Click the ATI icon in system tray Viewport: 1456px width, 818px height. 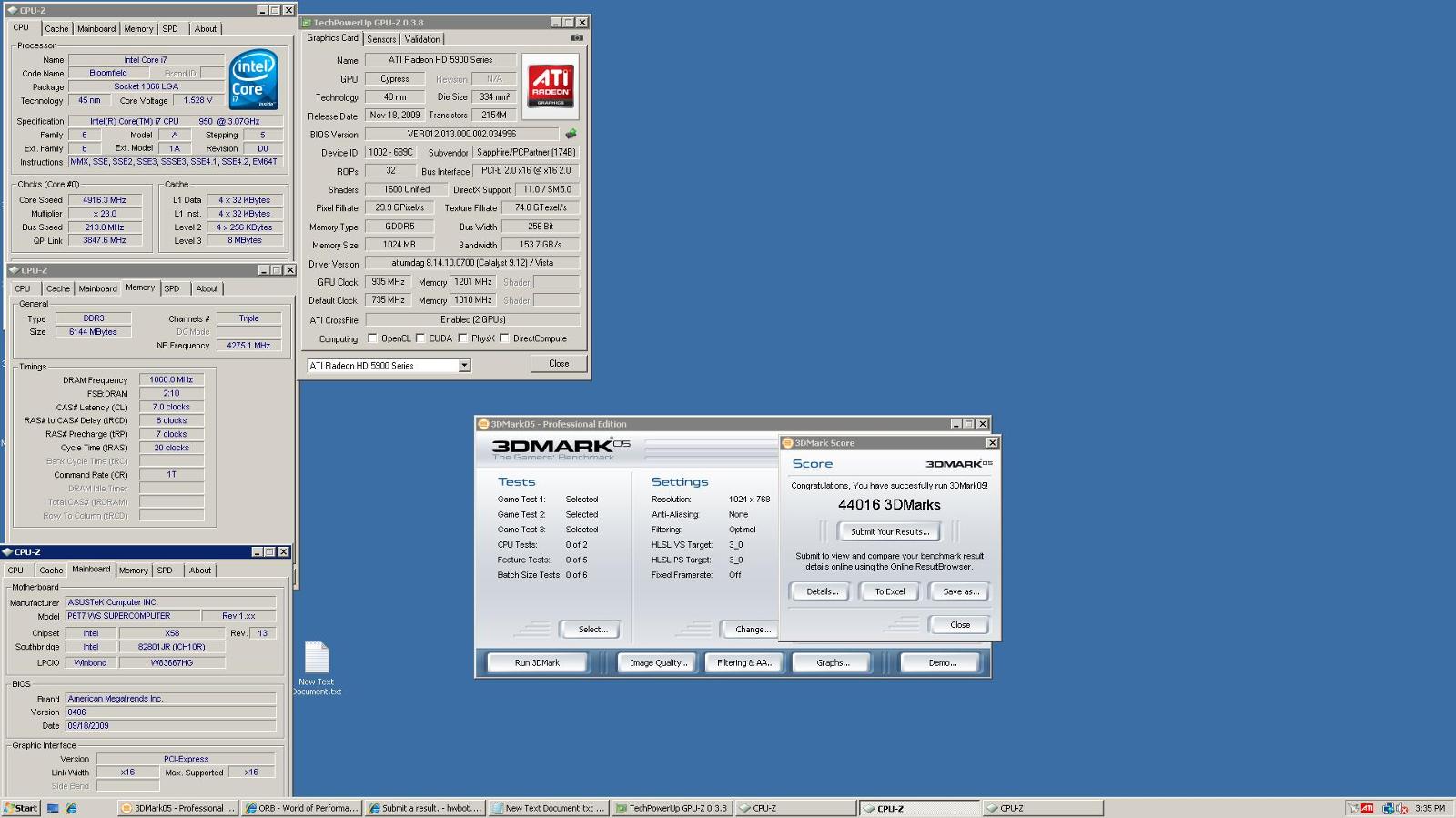click(1367, 808)
